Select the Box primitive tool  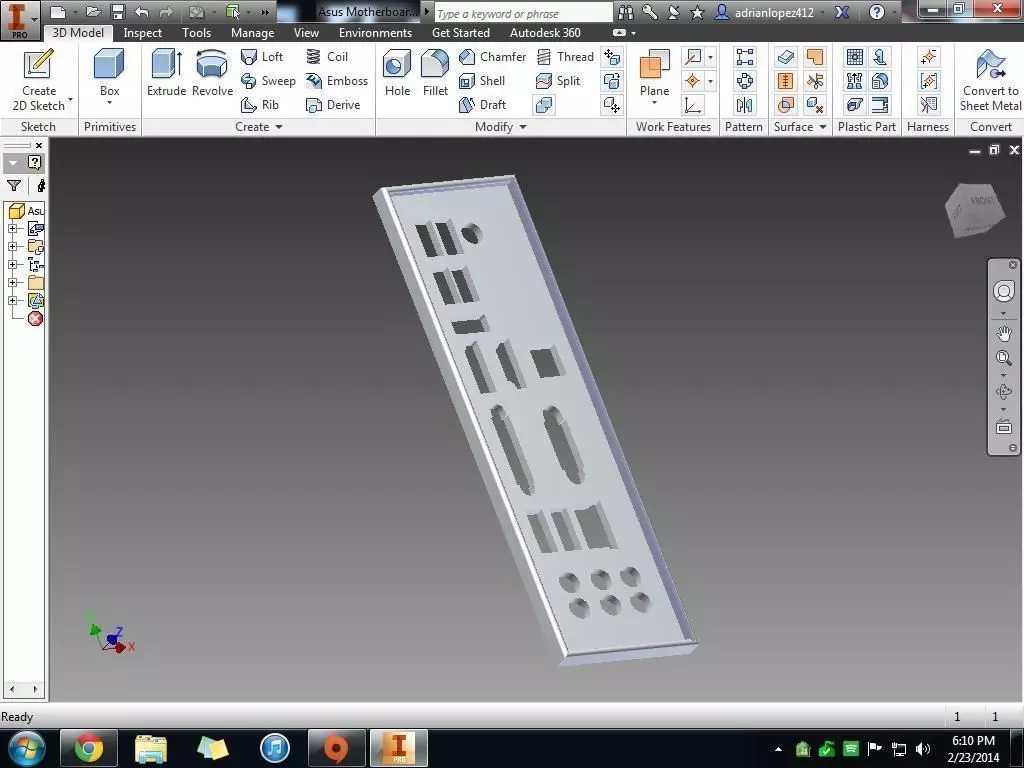point(109,73)
